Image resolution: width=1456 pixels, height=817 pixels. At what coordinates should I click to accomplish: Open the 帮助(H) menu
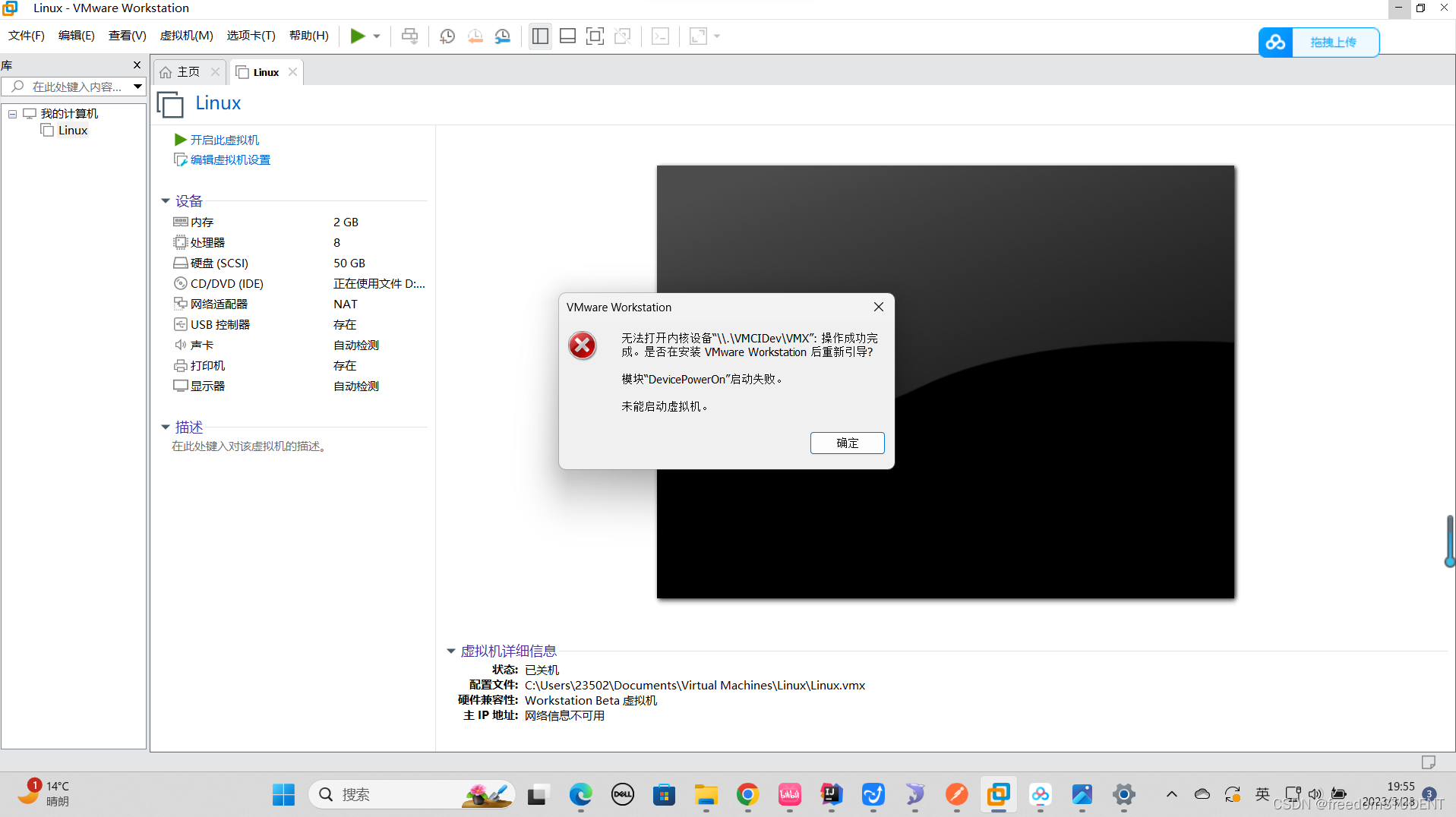(x=308, y=36)
